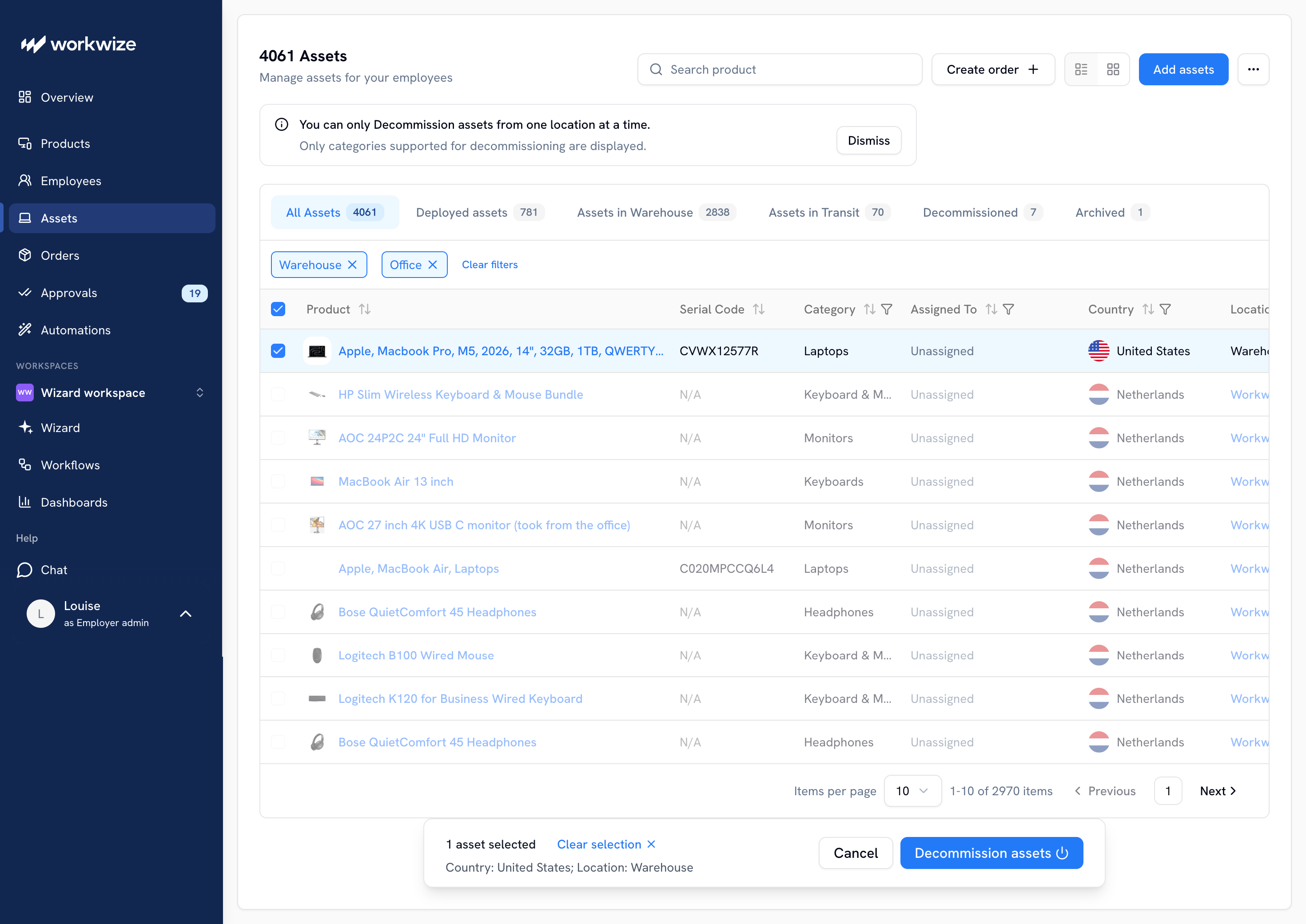
Task: Check the MacBook Air 13 inch row checkbox
Action: tap(278, 481)
